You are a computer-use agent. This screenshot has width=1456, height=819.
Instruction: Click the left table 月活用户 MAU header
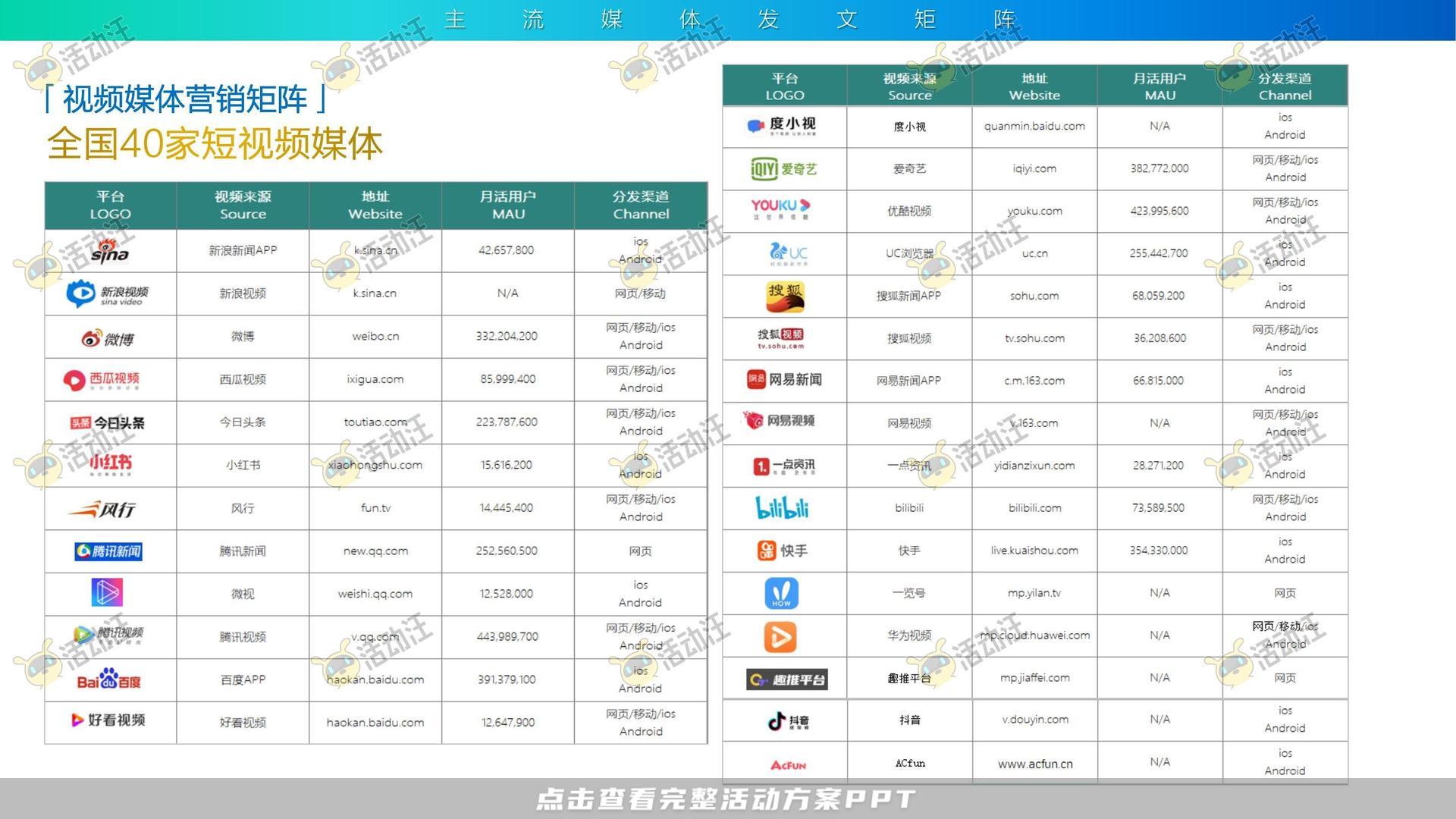(508, 205)
